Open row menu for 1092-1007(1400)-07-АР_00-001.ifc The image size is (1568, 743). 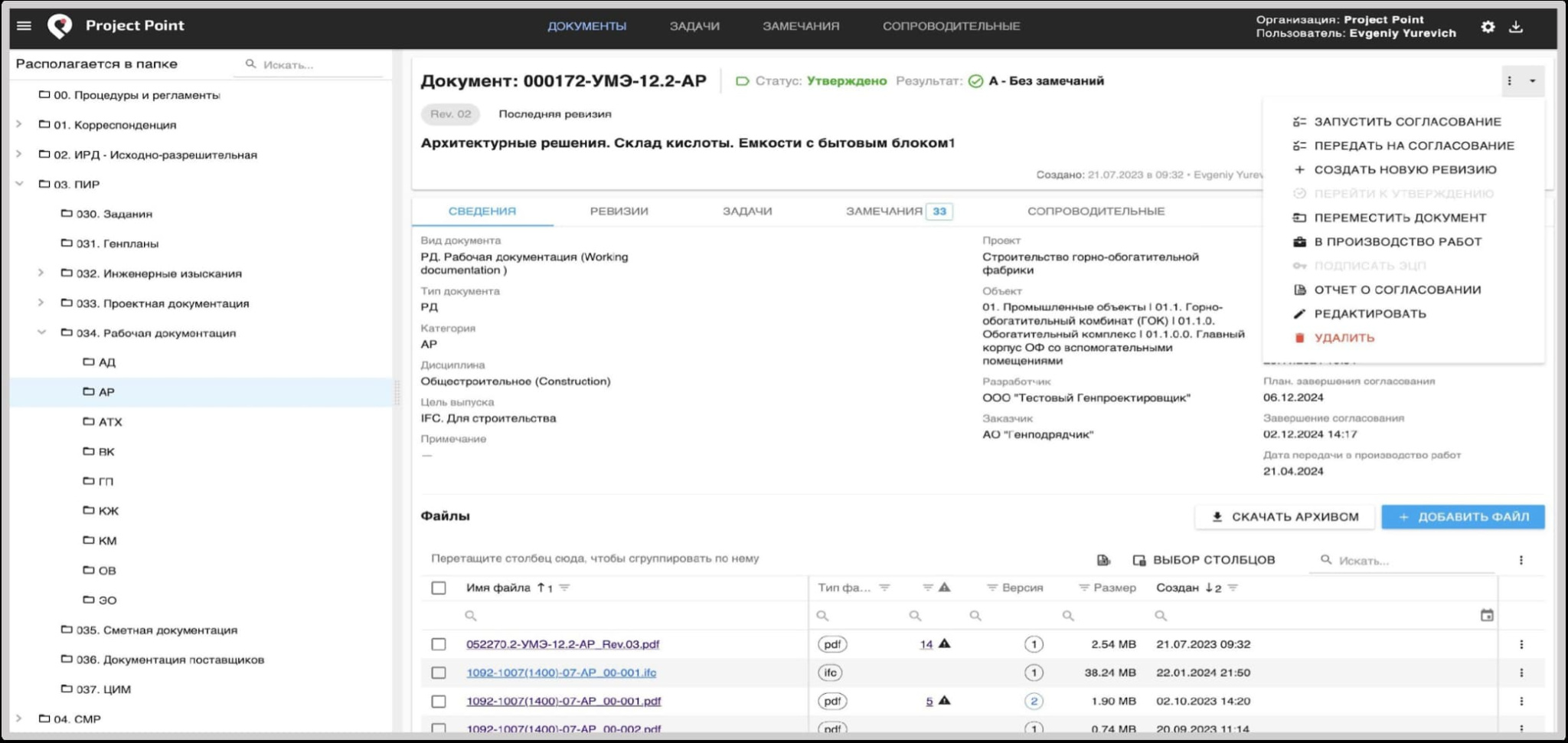(1521, 673)
